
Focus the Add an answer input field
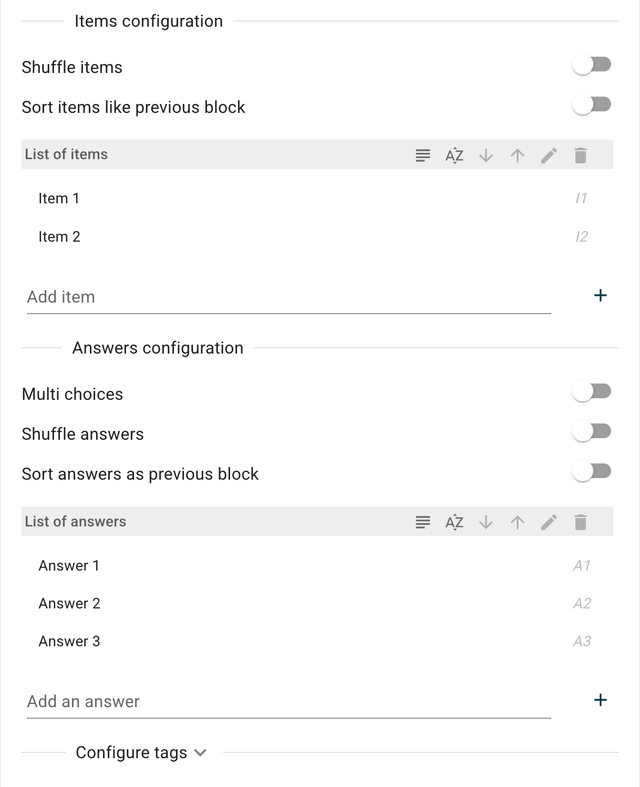coord(288,702)
